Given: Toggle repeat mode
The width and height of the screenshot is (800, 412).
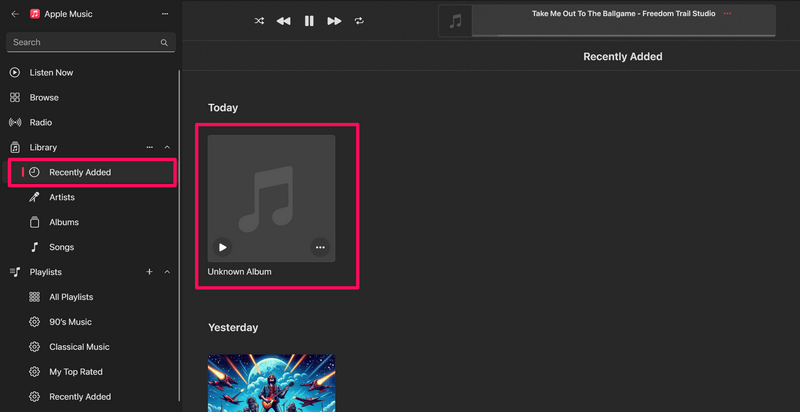Looking at the screenshot, I should point(359,20).
